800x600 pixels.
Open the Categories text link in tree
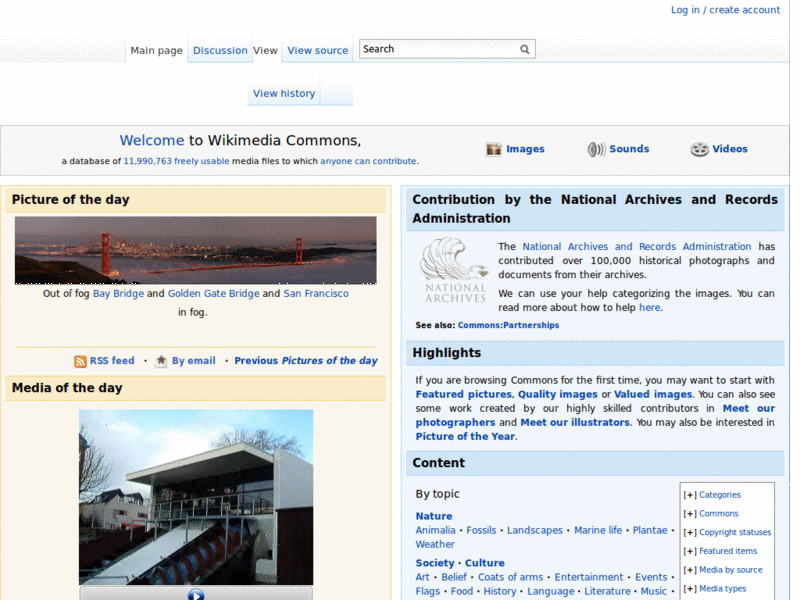(x=720, y=495)
